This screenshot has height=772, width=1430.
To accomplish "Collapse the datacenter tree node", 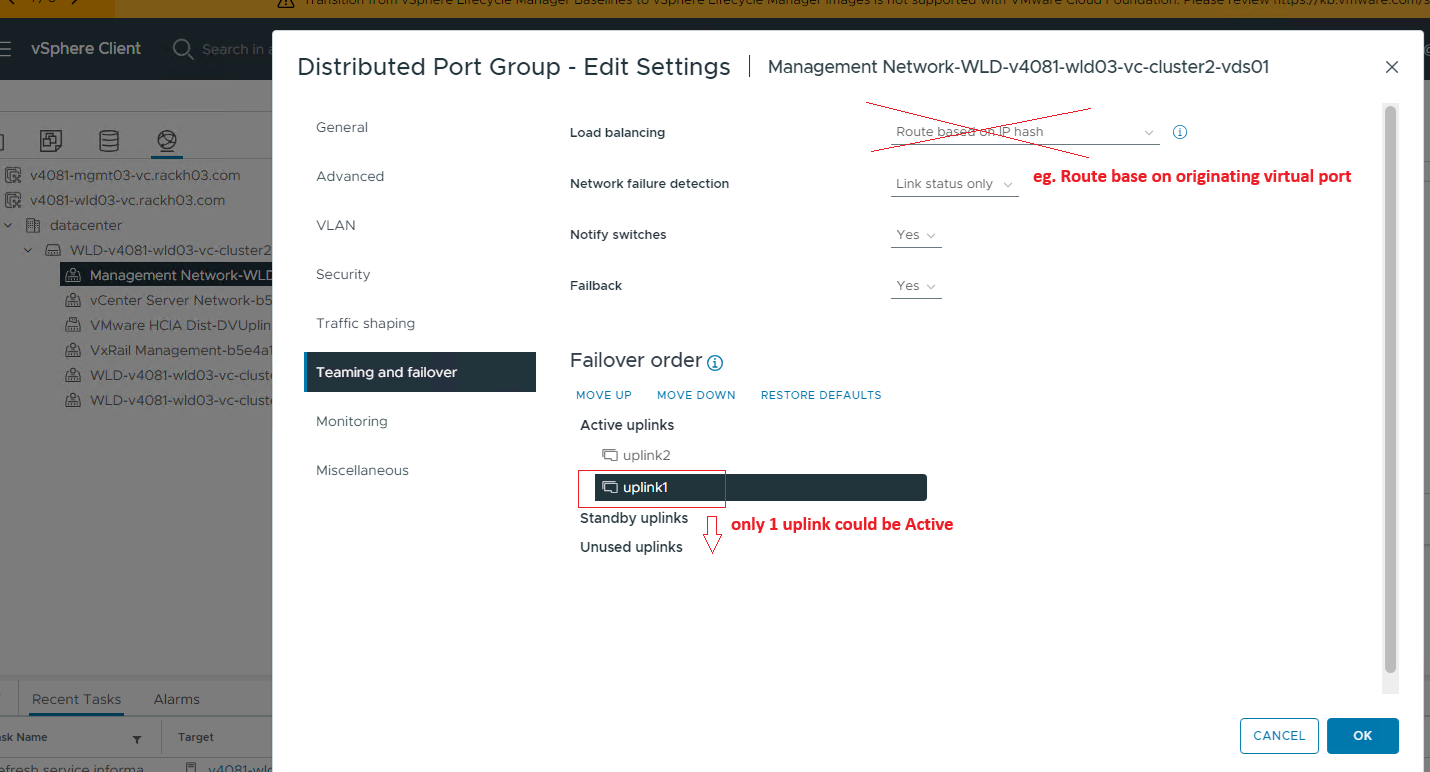I will click(10, 224).
